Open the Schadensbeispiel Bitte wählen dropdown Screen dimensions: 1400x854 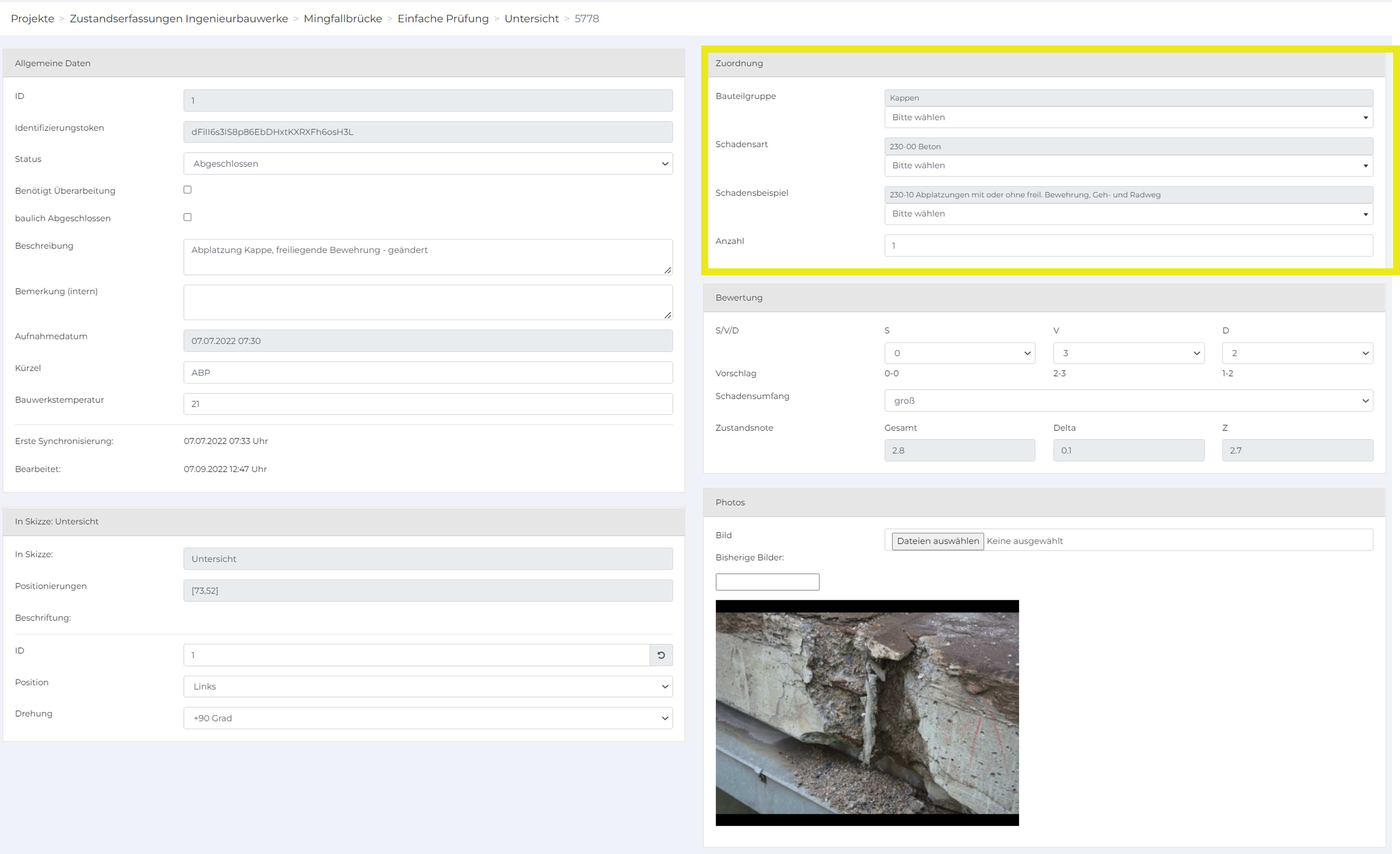click(1128, 214)
